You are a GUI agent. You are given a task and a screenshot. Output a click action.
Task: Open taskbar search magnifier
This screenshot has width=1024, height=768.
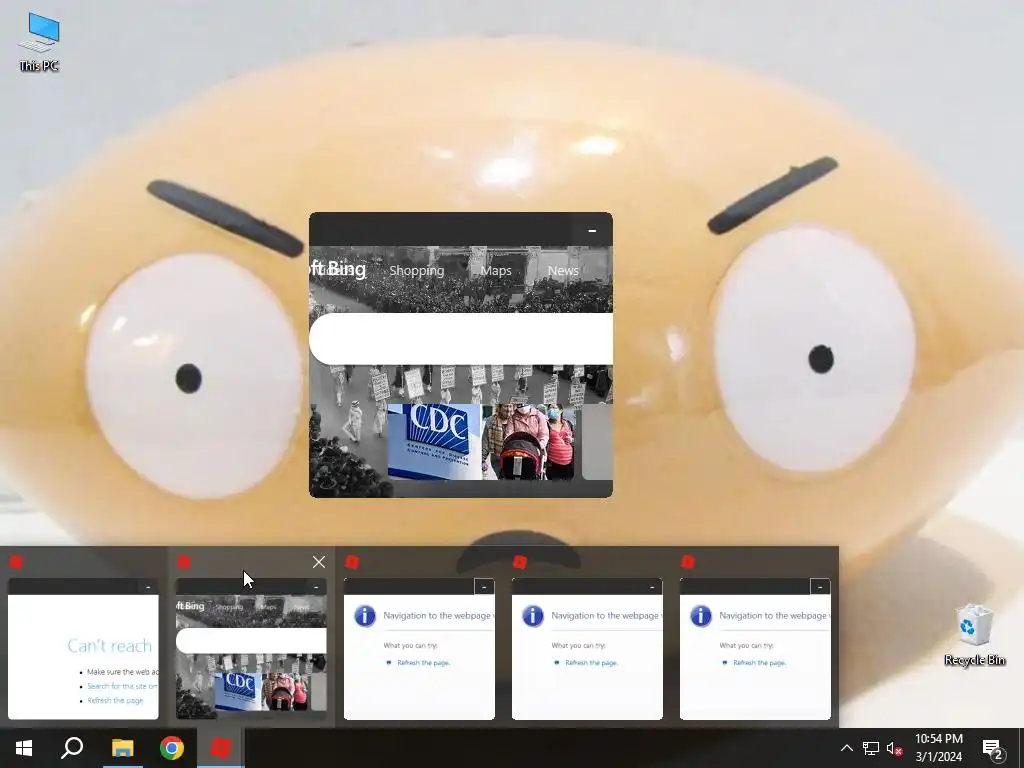click(72, 748)
